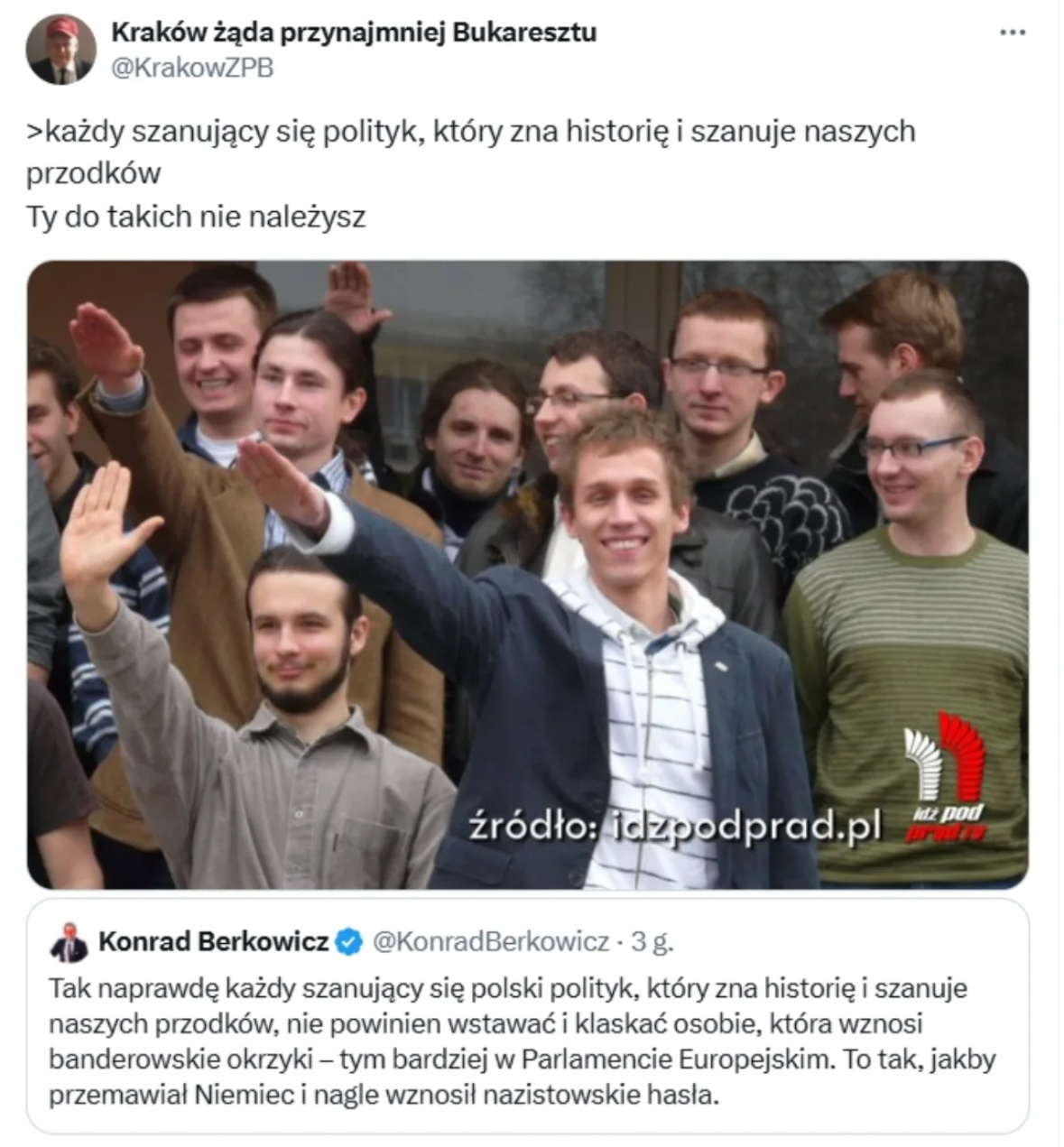Viewport: 1064px width, 1147px height.
Task: Click the blue verified badge beside Konrad Berkowicz
Action: point(349,942)
